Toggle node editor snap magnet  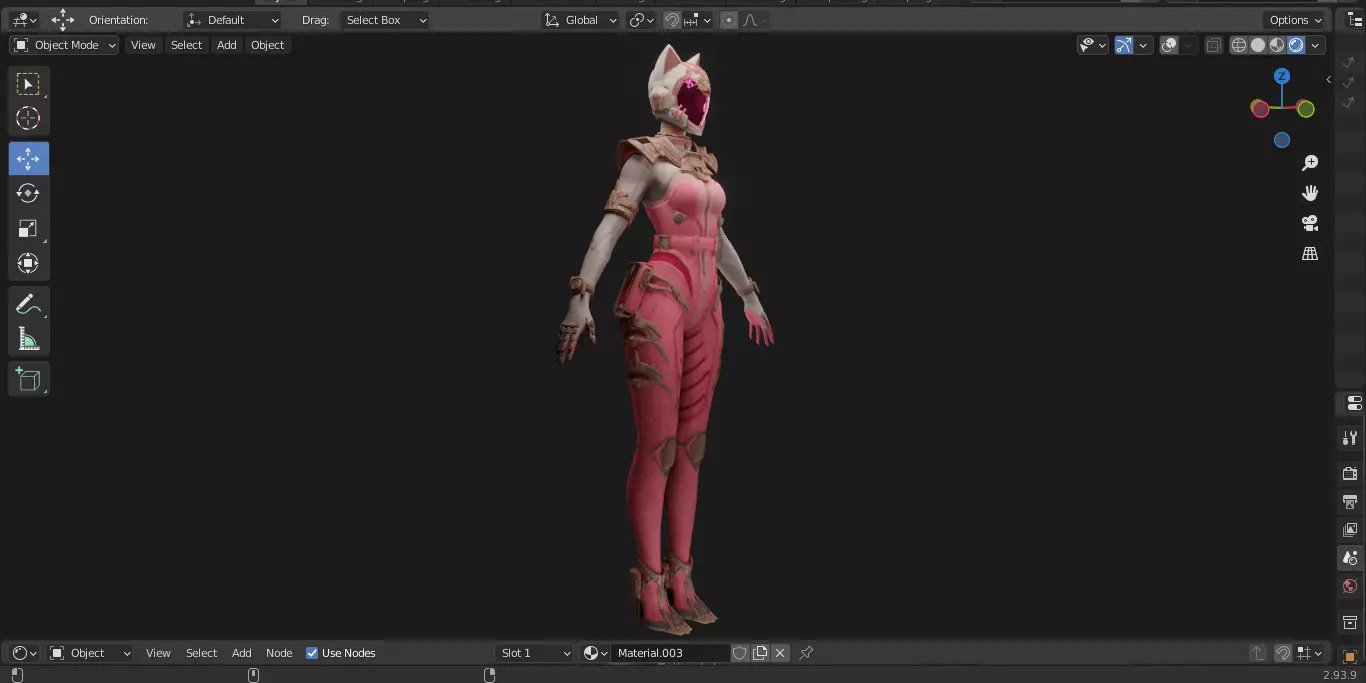point(1283,653)
